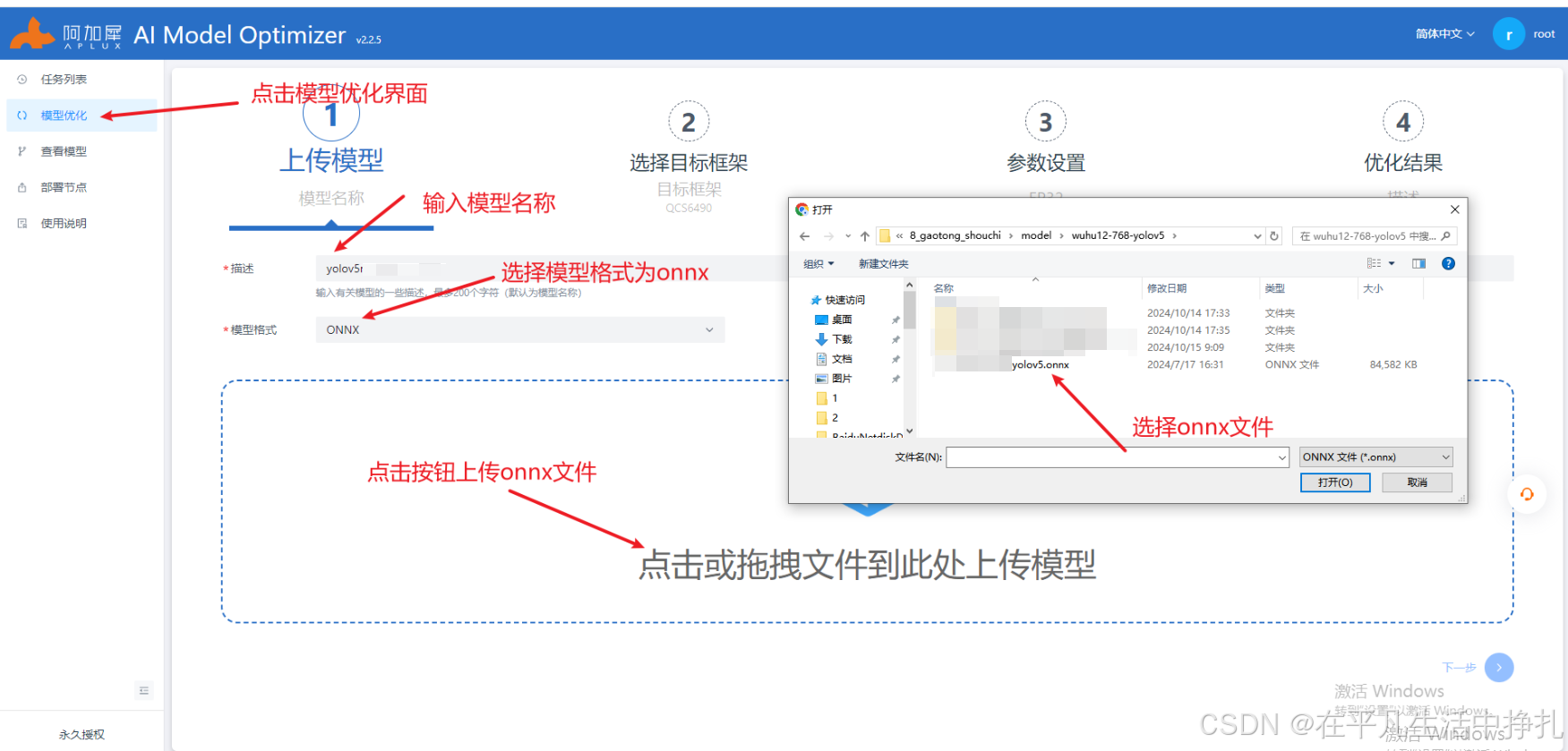
Task: Toggle the preview pane icon in dialog
Action: (1418, 263)
